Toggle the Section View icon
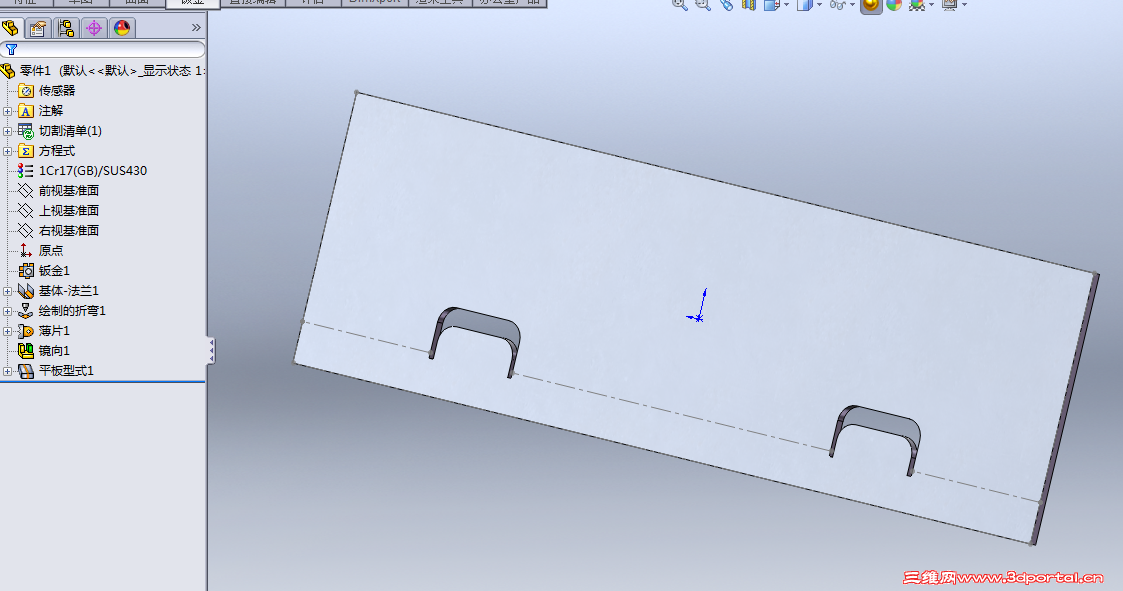The image size is (1123, 591). 748,4
